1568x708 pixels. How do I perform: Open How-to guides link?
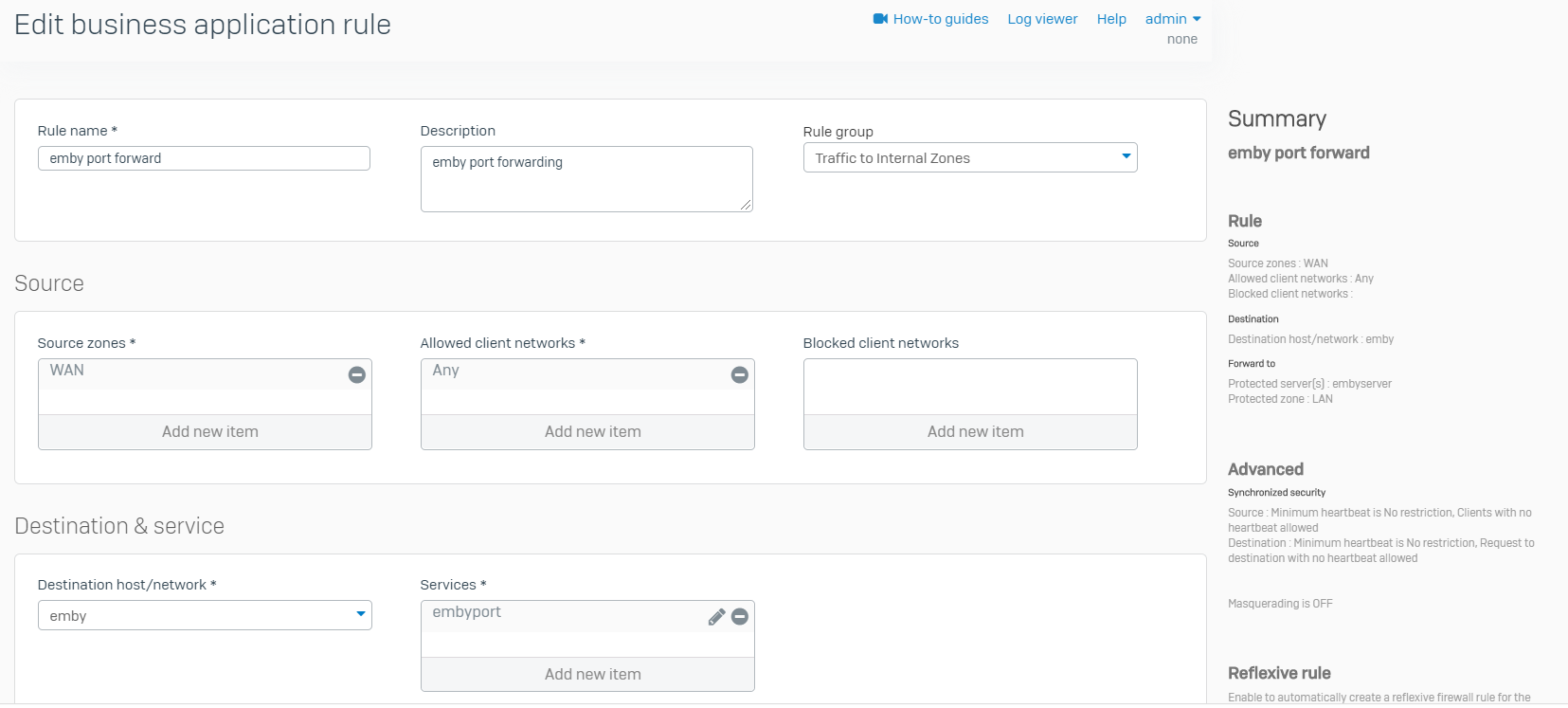[x=940, y=19]
